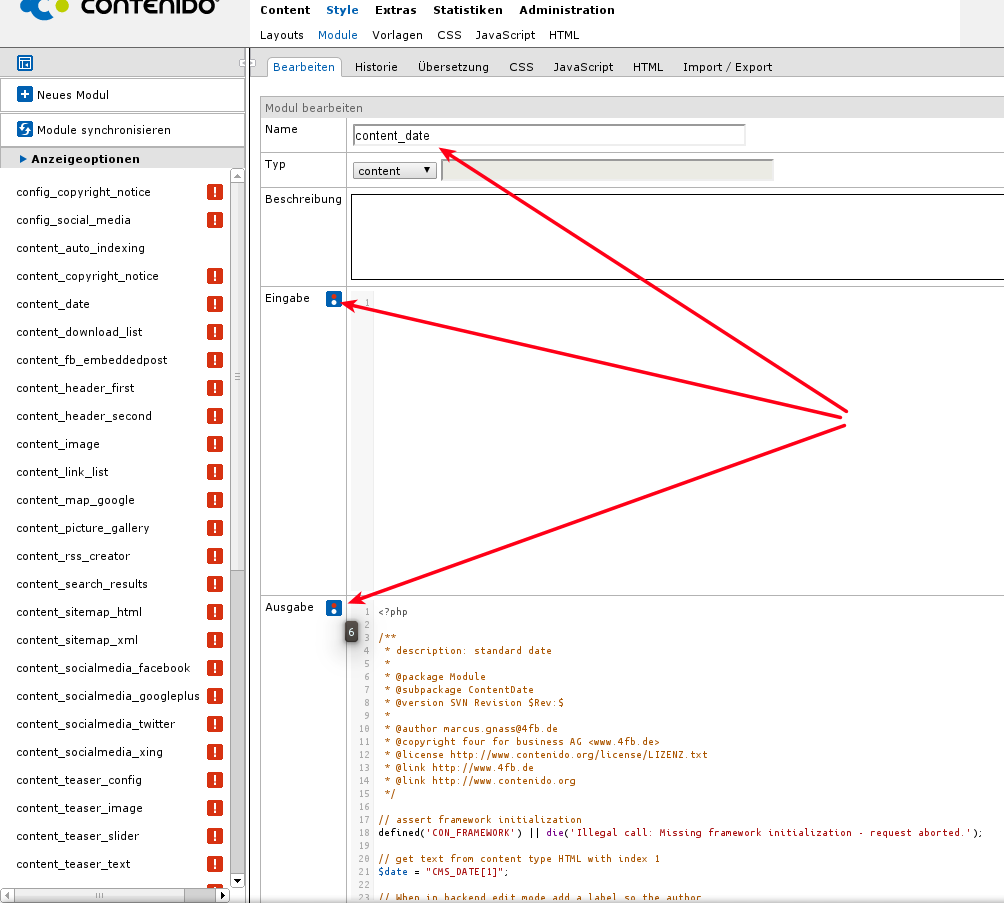
Task: Click the panel layout icon above Neues Modul
Action: click(x=25, y=63)
